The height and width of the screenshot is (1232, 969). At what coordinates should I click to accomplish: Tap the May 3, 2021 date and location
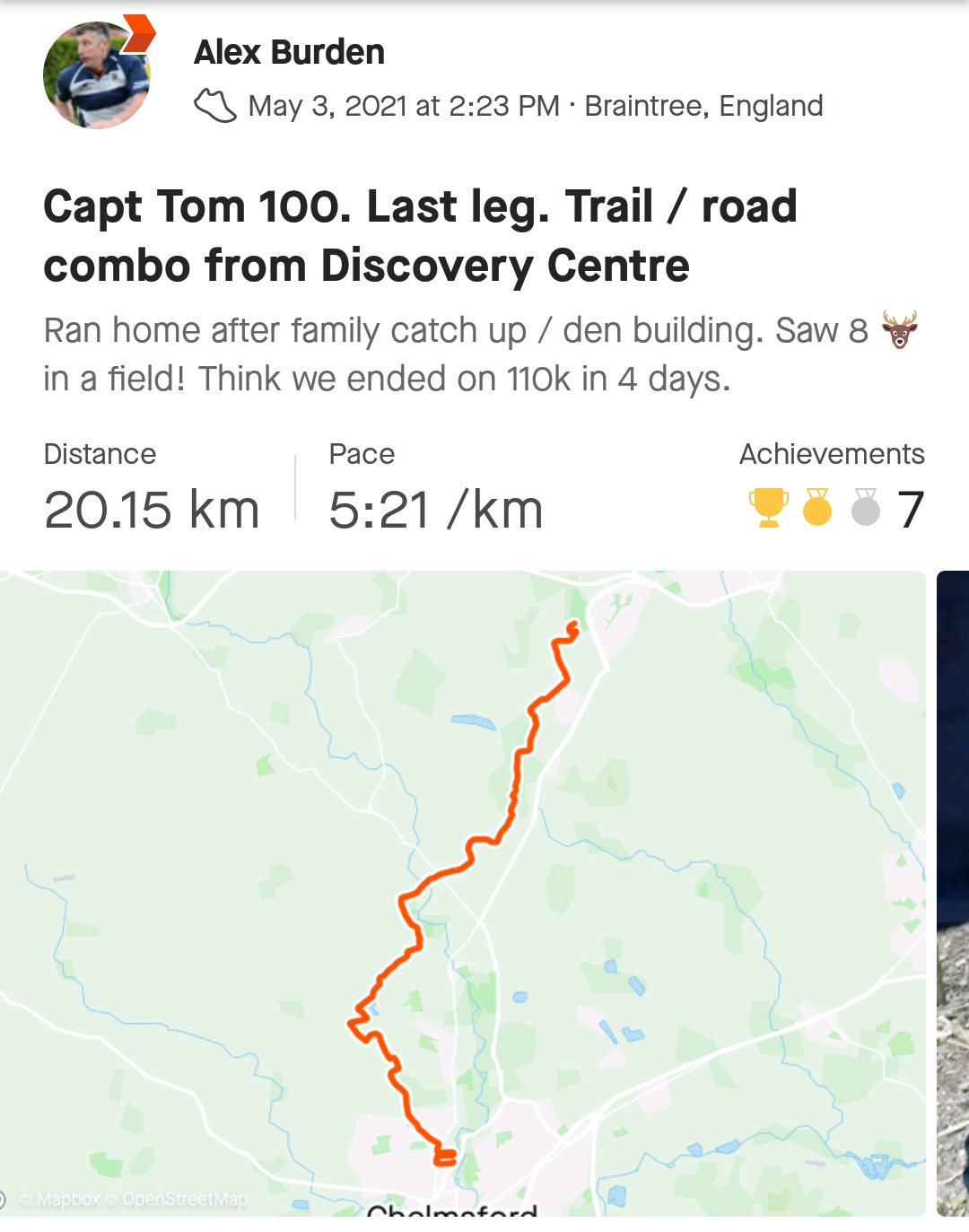(536, 106)
